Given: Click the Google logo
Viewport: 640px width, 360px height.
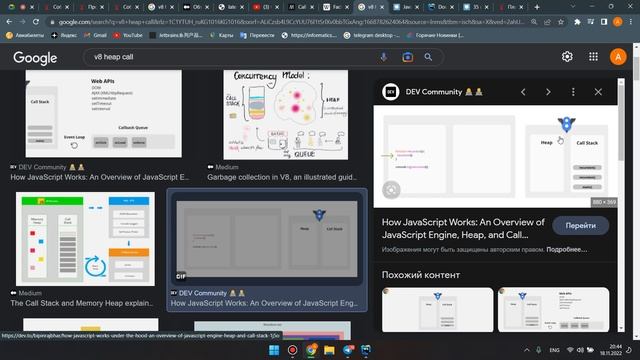Looking at the screenshot, I should [35, 58].
